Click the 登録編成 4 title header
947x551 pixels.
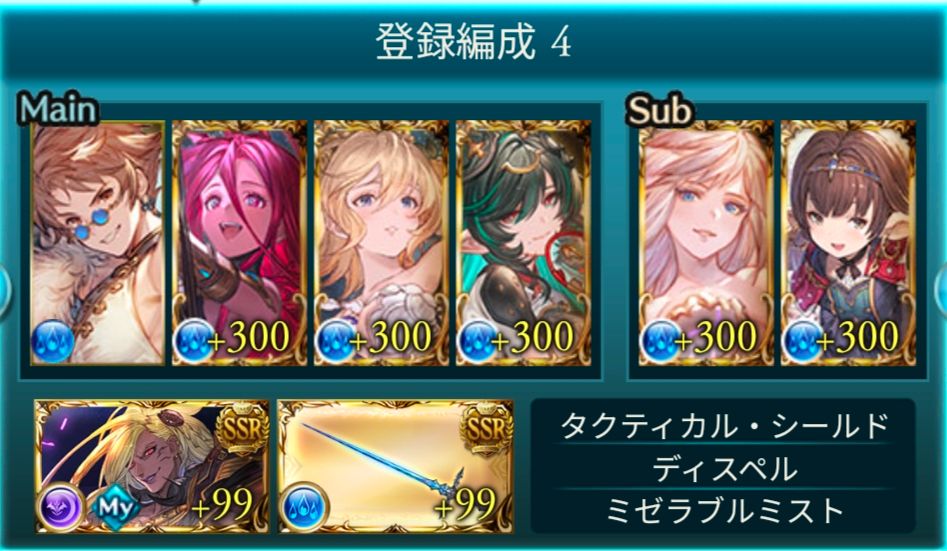[x=474, y=44]
